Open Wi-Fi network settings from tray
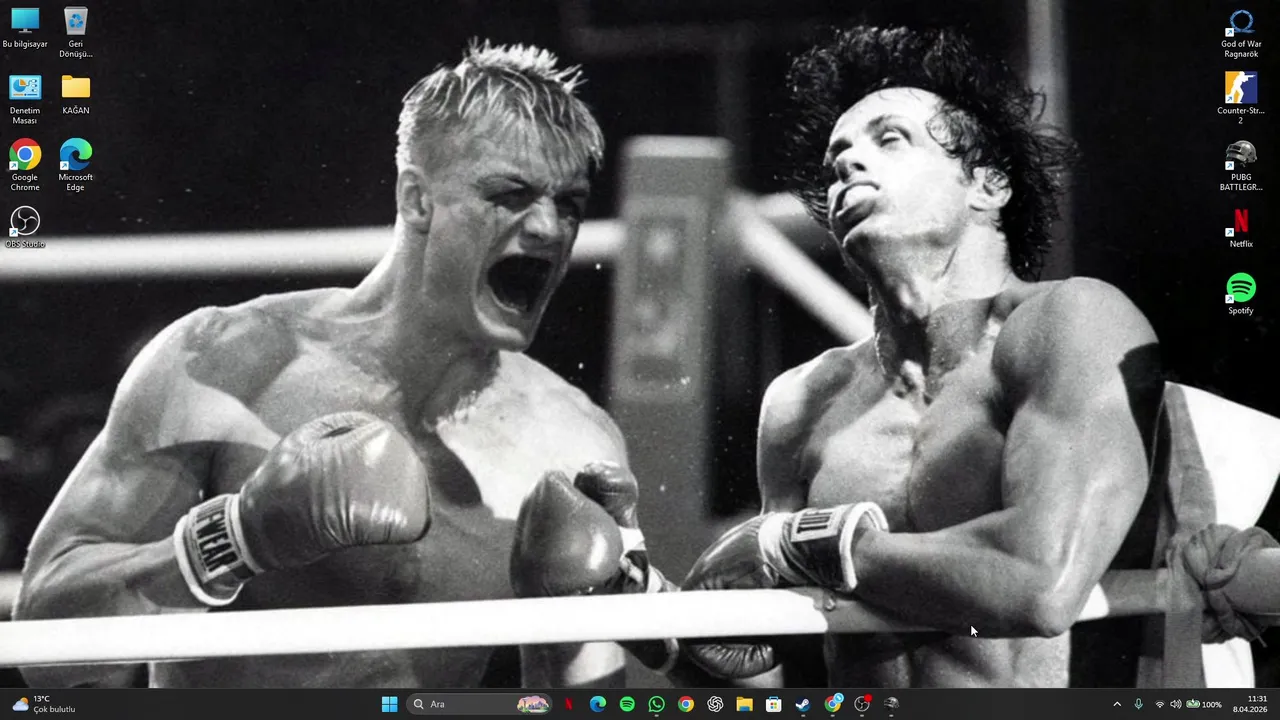The height and width of the screenshot is (720, 1280). pos(1160,704)
